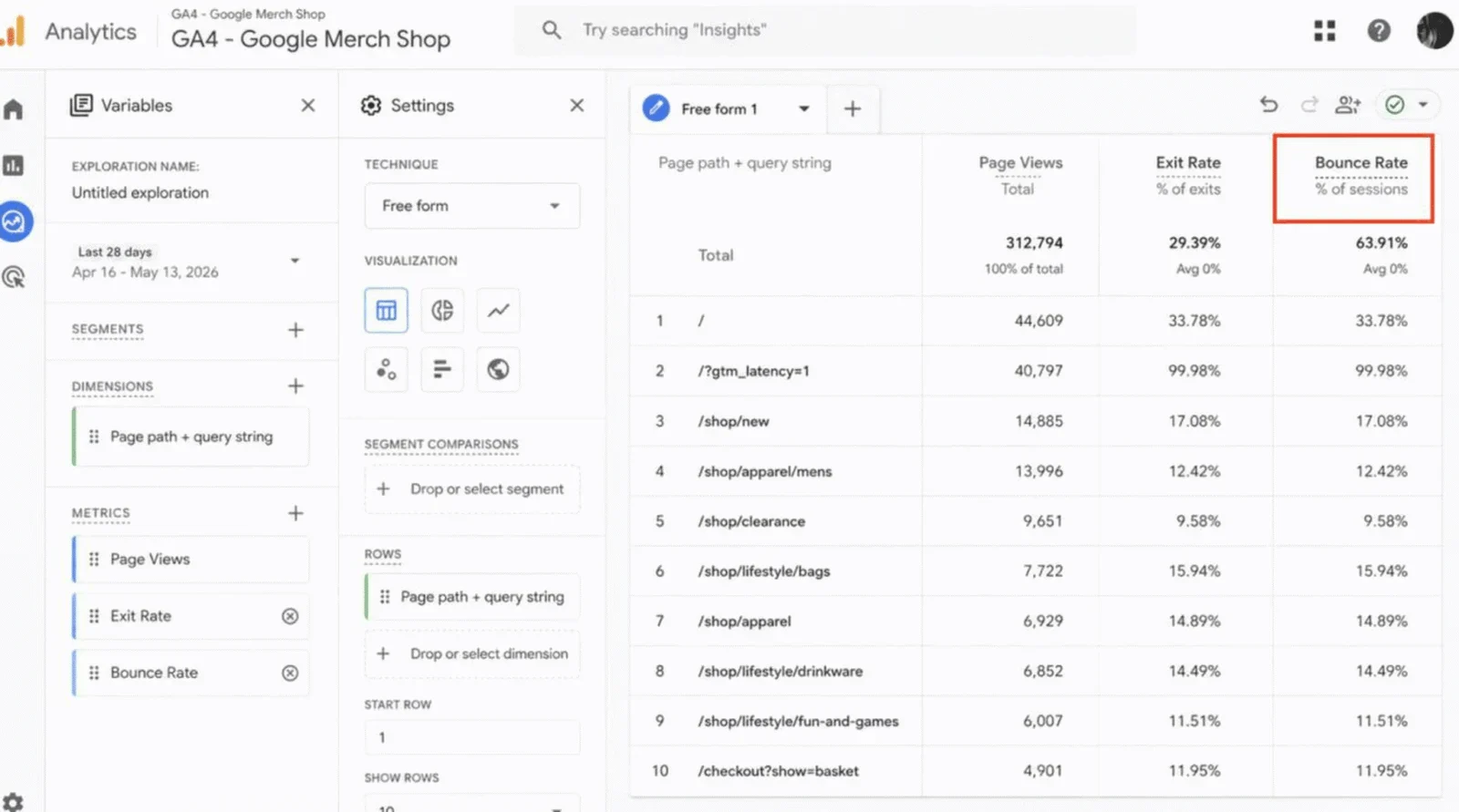Click the search magnifier icon
Image resolution: width=1459 pixels, height=812 pixels.
[552, 30]
